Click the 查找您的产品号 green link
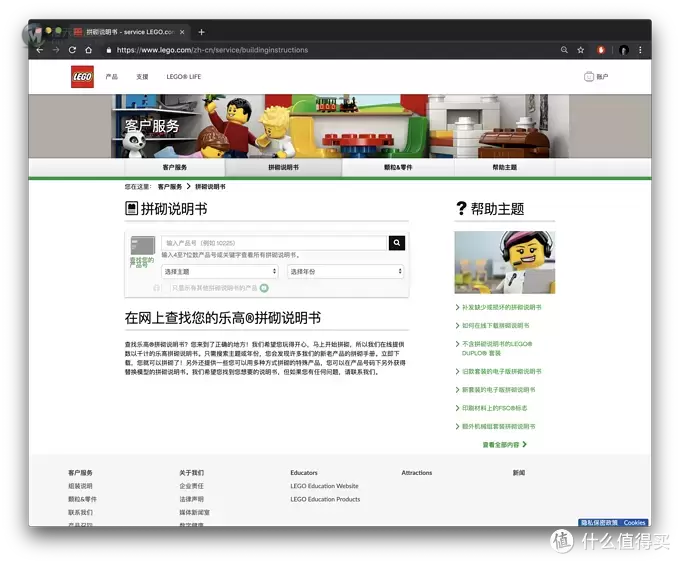680x564 pixels. [141, 262]
